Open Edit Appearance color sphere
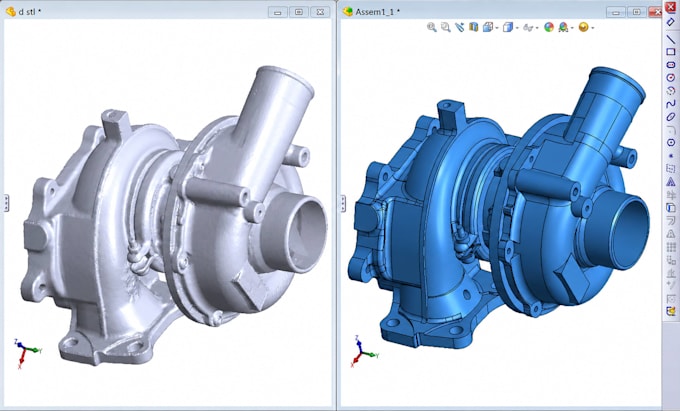680x411 pixels. pyautogui.click(x=549, y=27)
